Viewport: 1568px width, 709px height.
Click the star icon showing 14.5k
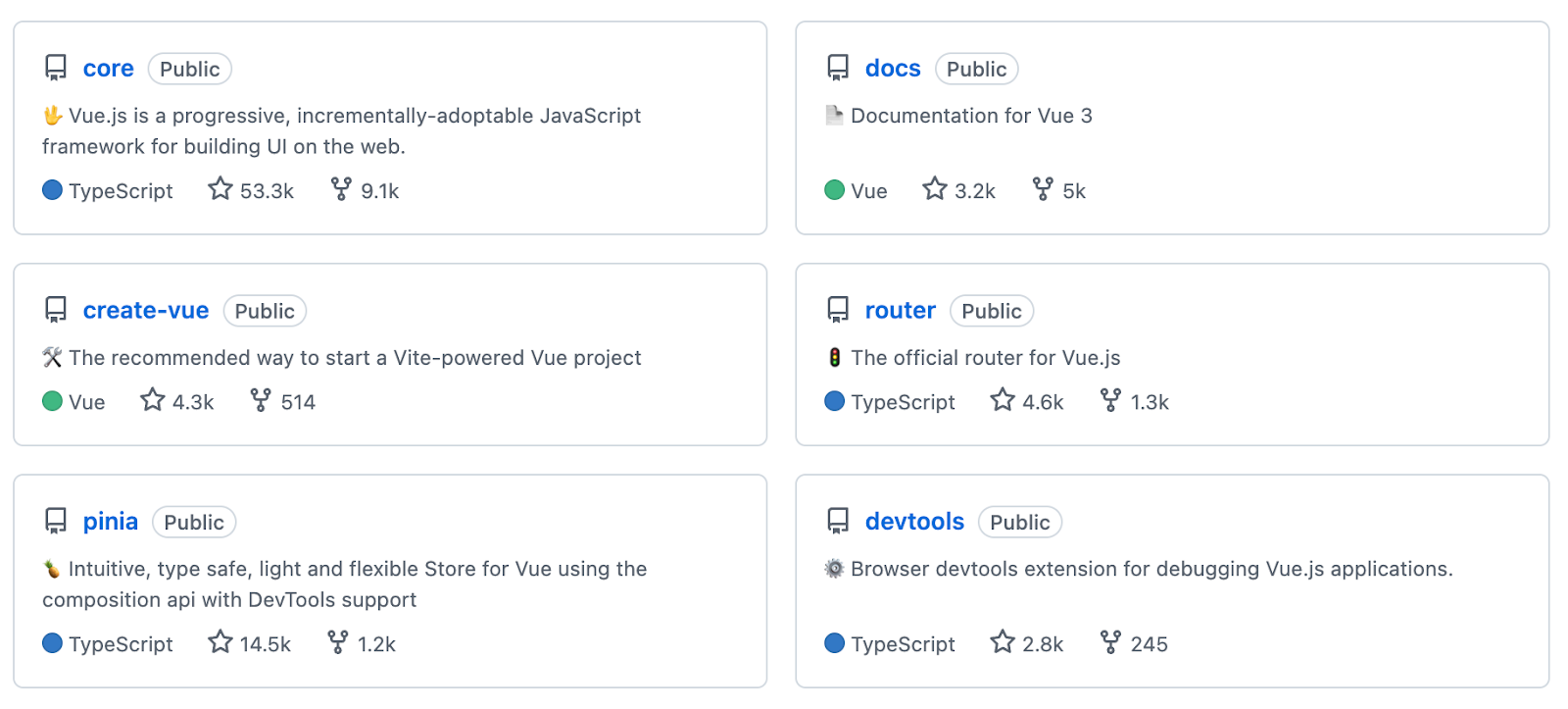[220, 641]
